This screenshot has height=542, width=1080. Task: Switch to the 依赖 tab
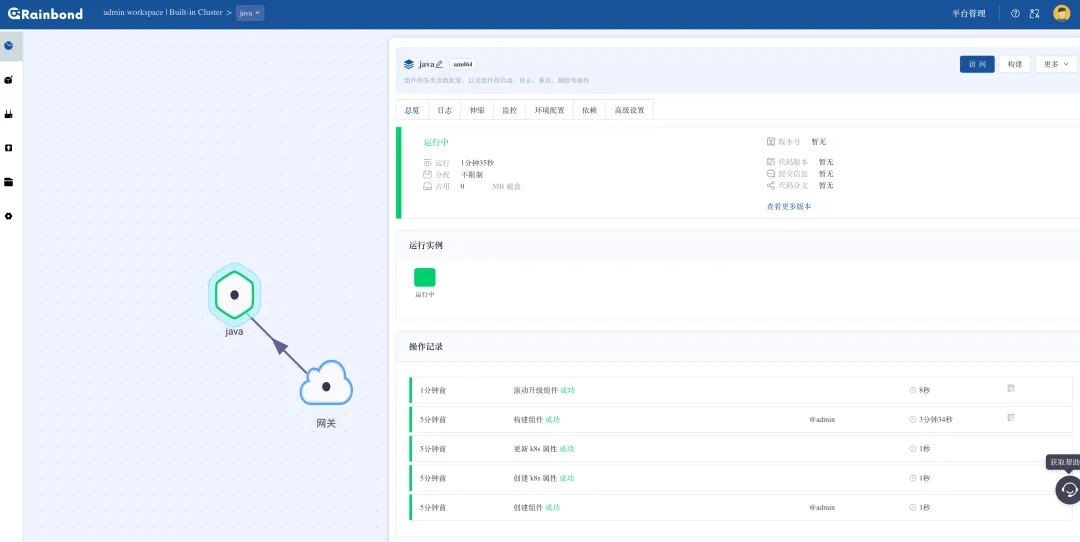click(590, 110)
